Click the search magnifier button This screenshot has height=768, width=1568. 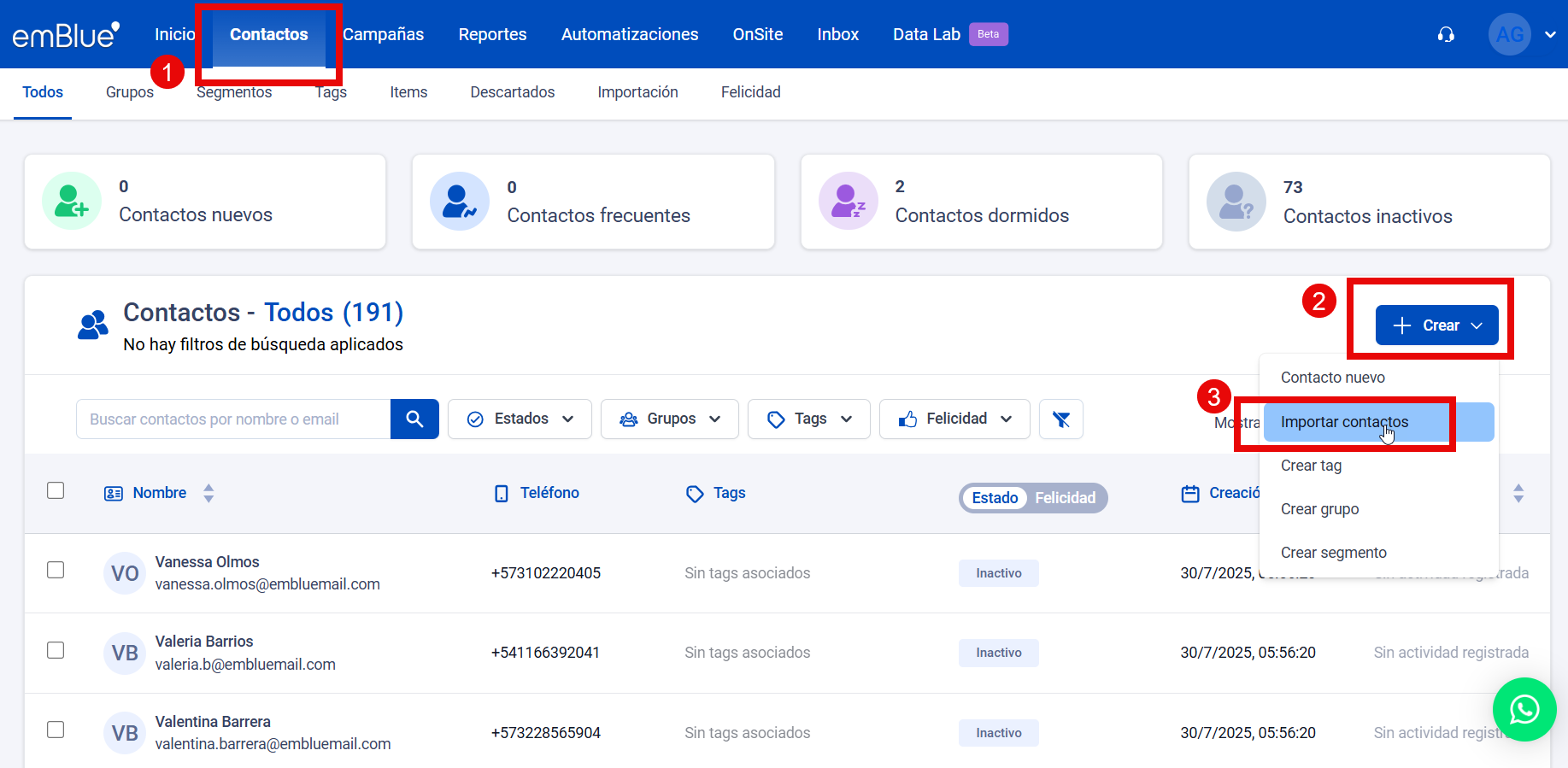coord(414,419)
